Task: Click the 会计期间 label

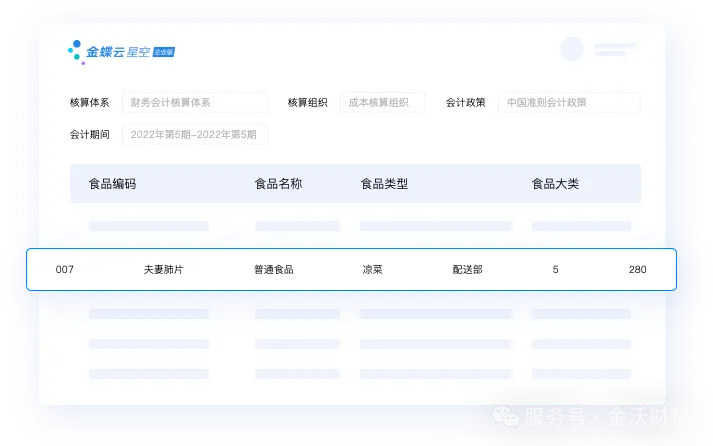Action: [x=90, y=135]
